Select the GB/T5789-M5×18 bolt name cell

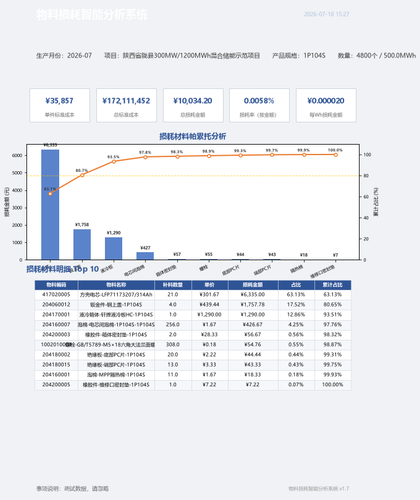coord(116,345)
